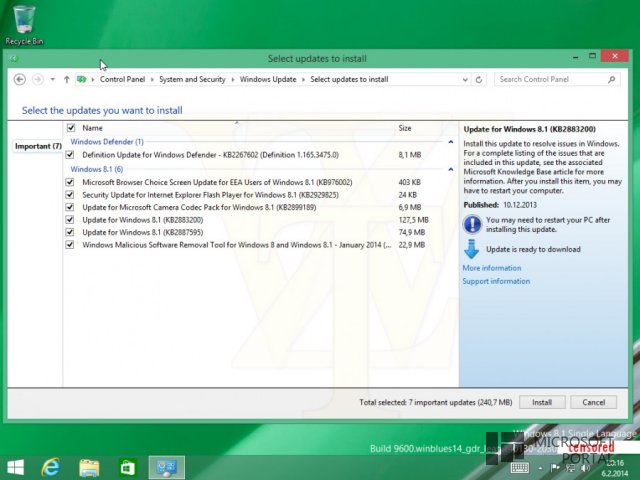Expand address bar history dropdown
The height and width of the screenshot is (480, 640).
tap(465, 80)
